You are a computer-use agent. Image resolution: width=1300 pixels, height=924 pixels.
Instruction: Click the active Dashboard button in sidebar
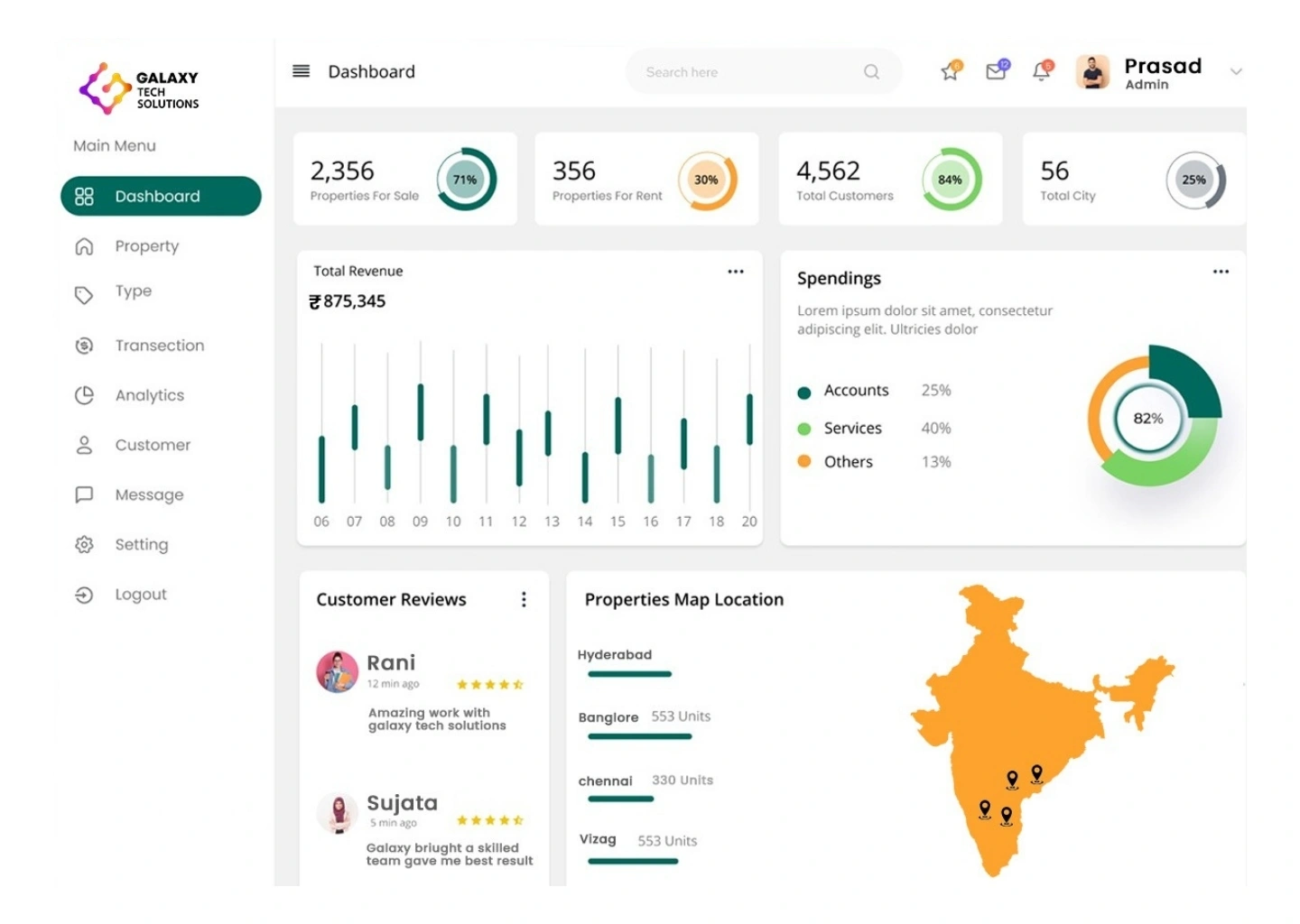[x=161, y=197]
